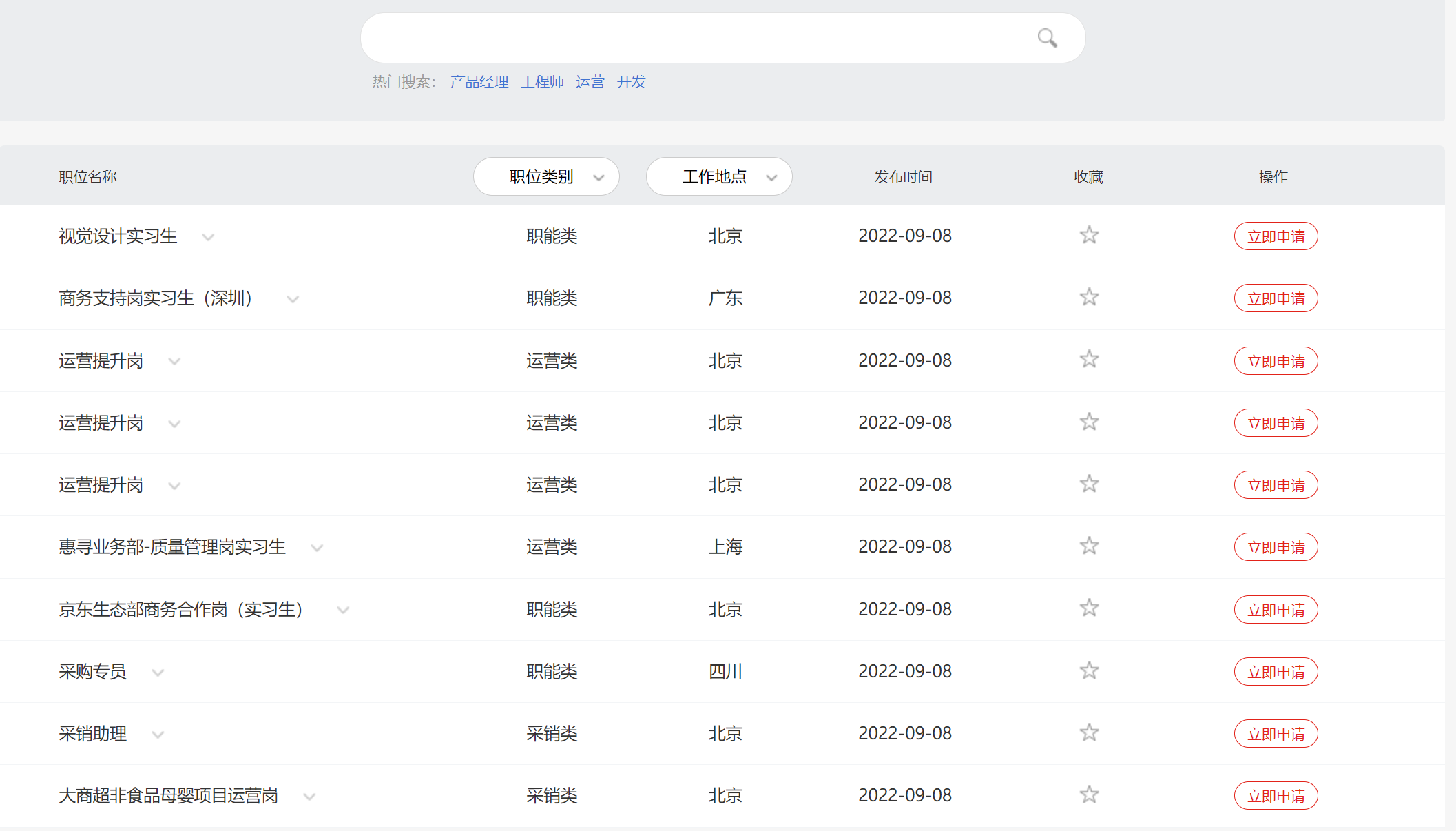Viewport: 1456px width, 831px height.
Task: Expand 惠寻业务部-质量管理岗实习生 details chevron
Action: click(317, 548)
